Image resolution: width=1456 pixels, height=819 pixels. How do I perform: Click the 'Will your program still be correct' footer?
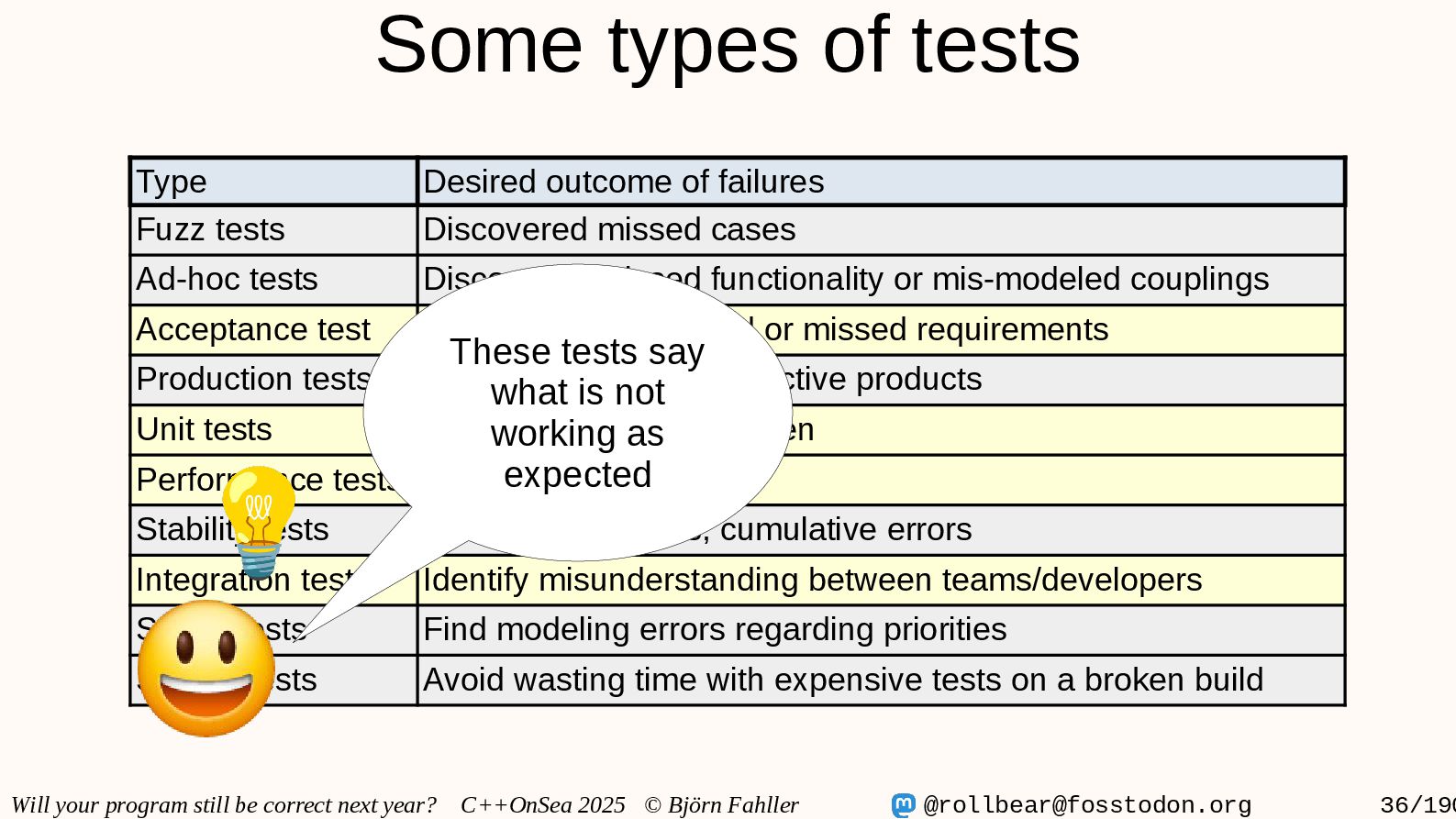click(x=224, y=805)
